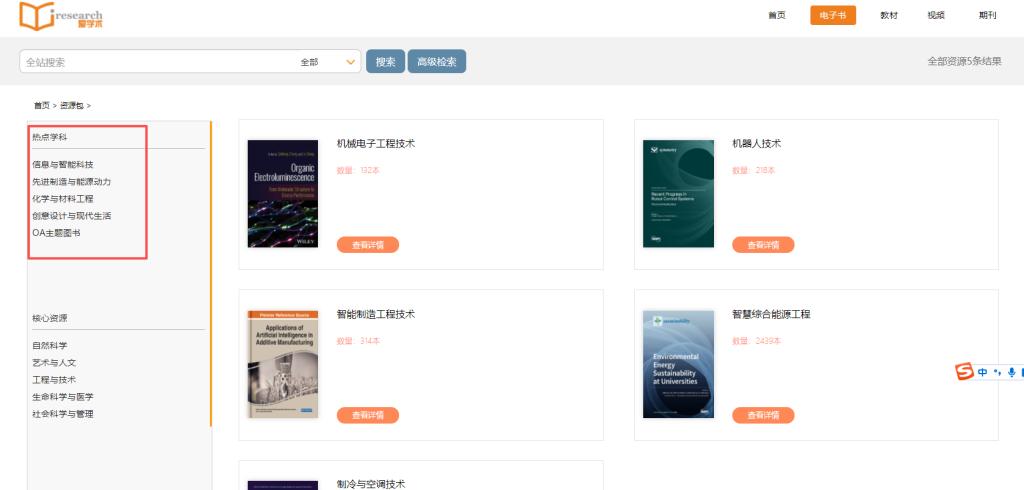
Task: Click the 热点学科 sidebar heading
Action: [x=50, y=137]
